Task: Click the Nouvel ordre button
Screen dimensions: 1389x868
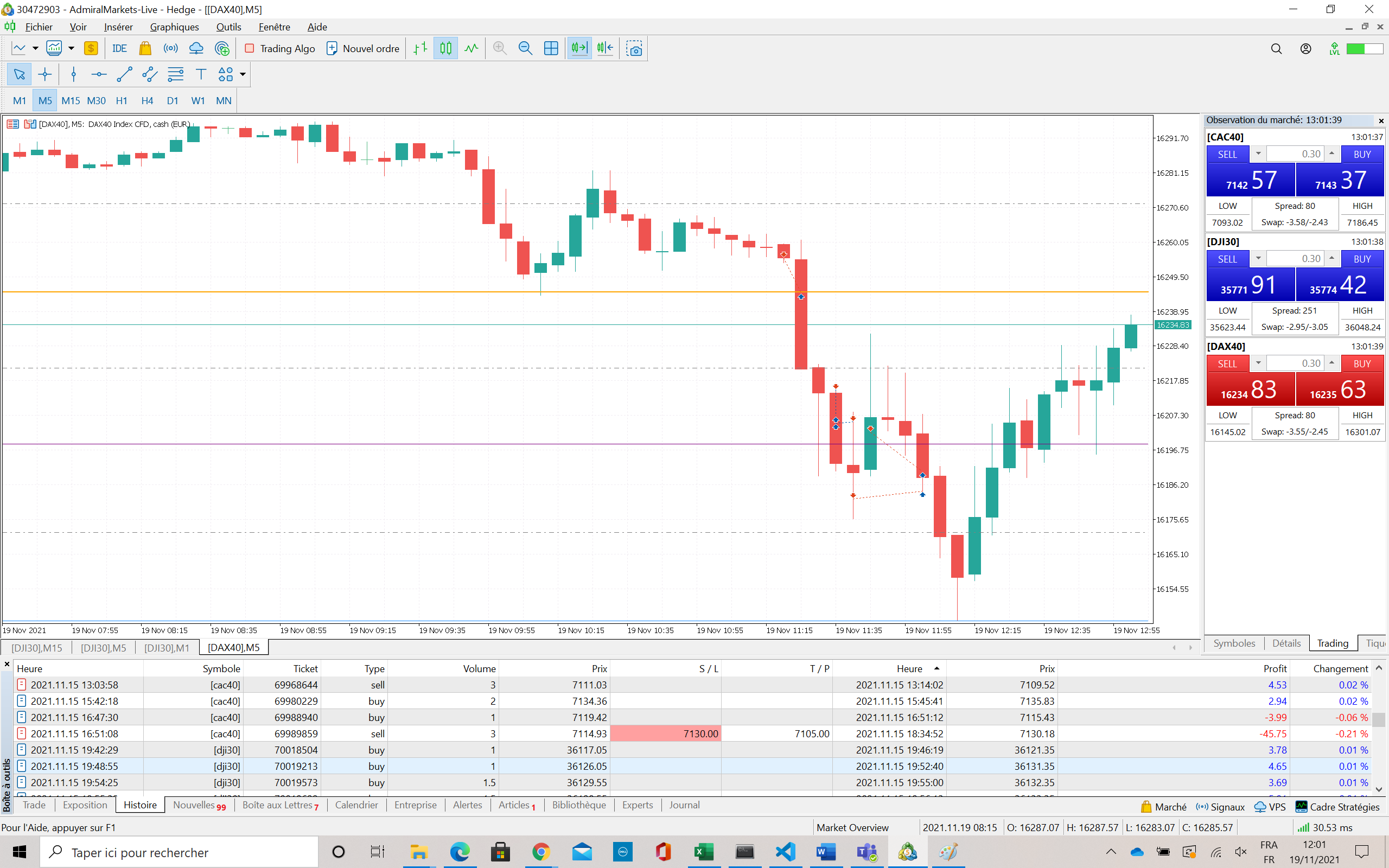Action: point(363,49)
